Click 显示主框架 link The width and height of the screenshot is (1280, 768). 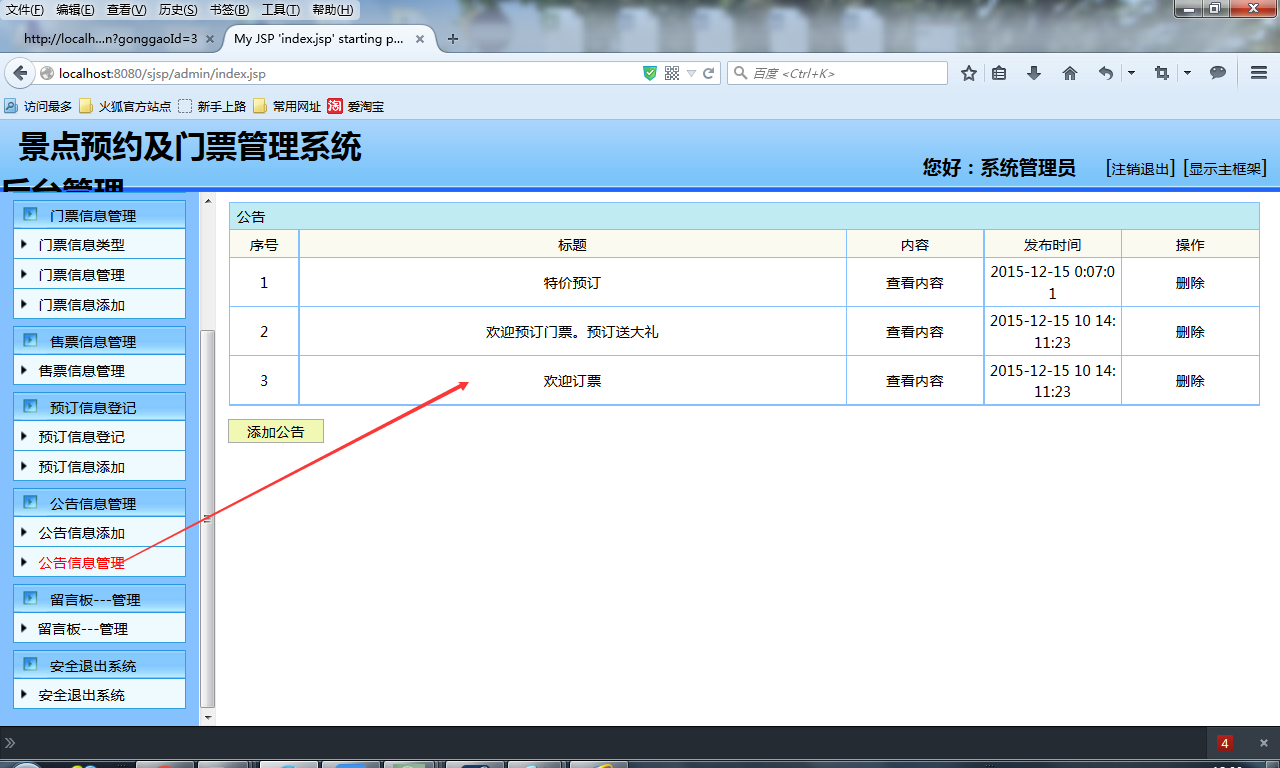click(x=1225, y=169)
